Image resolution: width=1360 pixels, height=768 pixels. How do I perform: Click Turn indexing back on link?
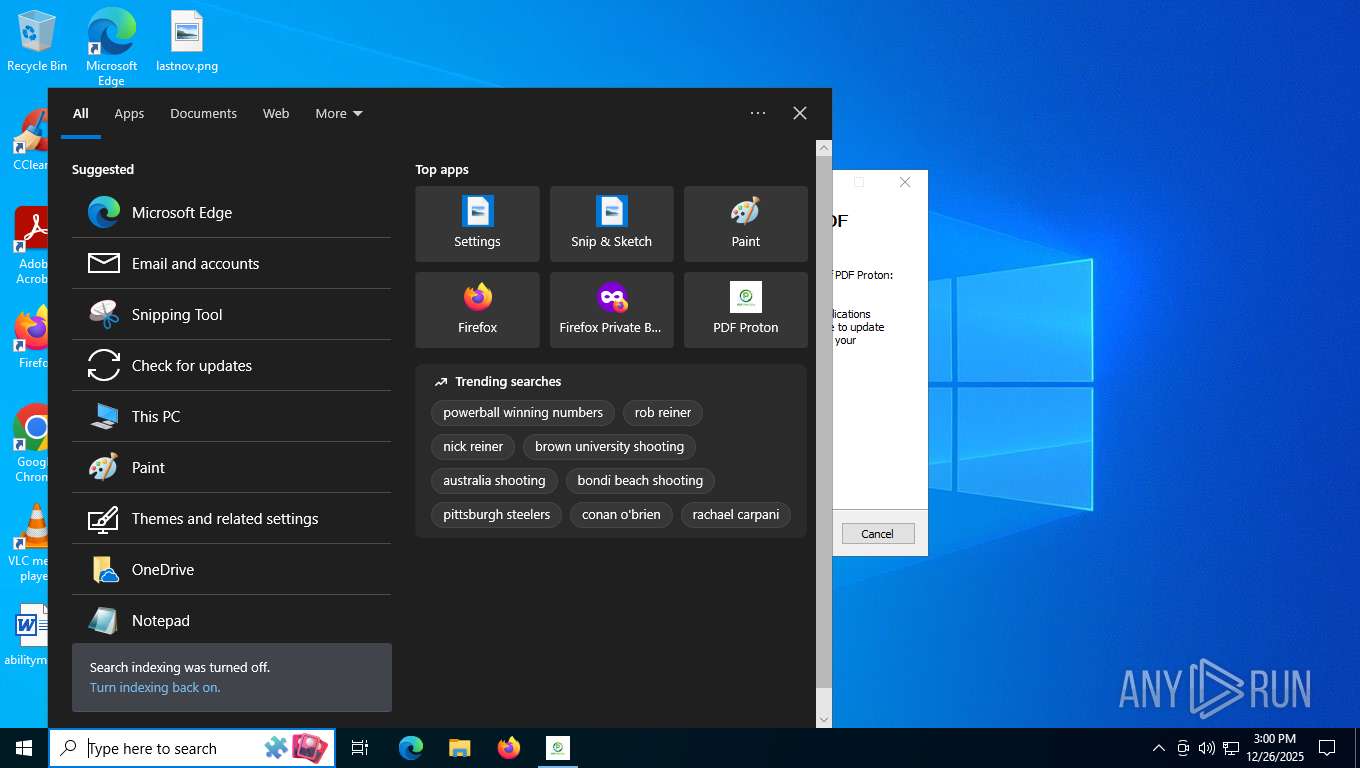point(155,687)
